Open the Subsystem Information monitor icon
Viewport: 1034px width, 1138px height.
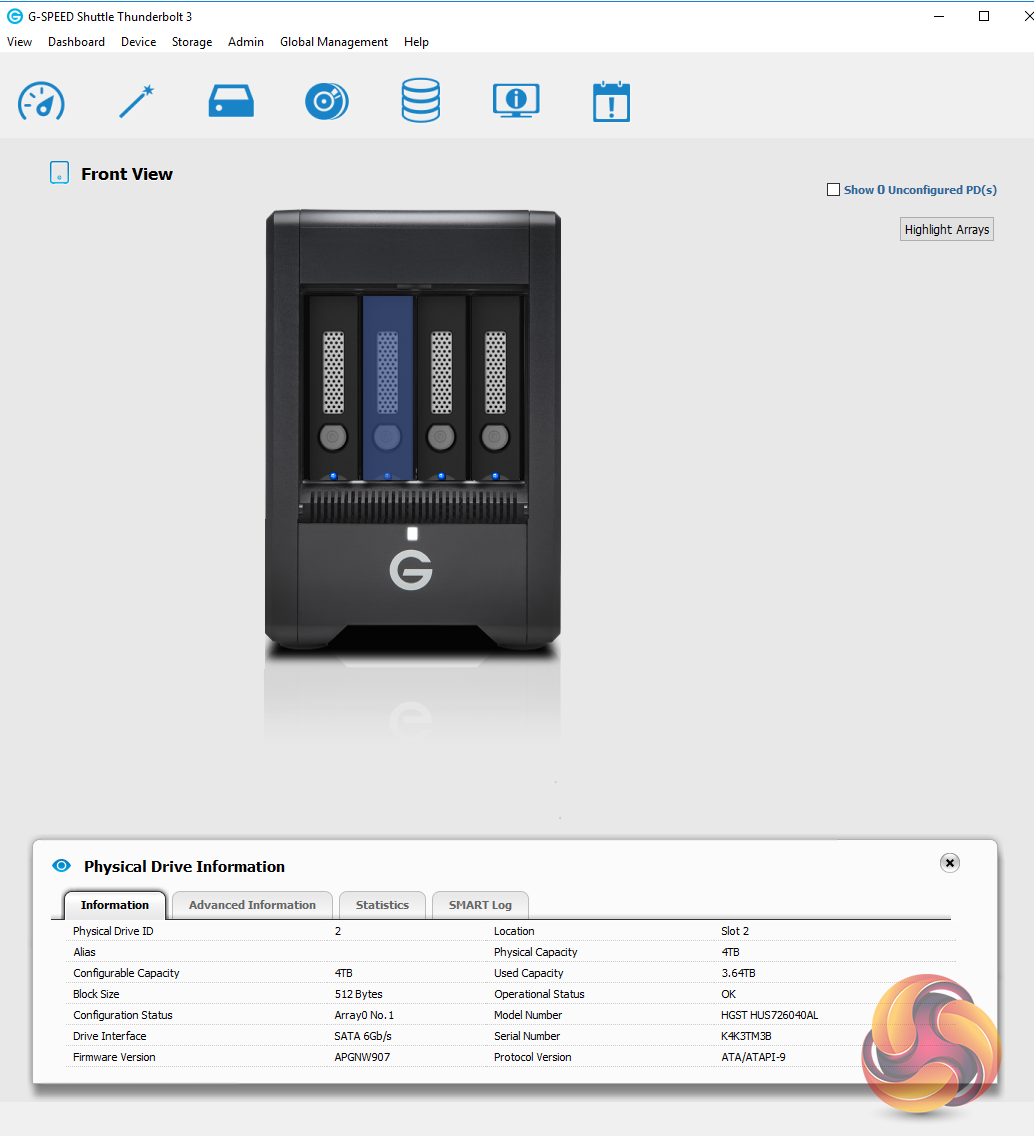[x=516, y=100]
